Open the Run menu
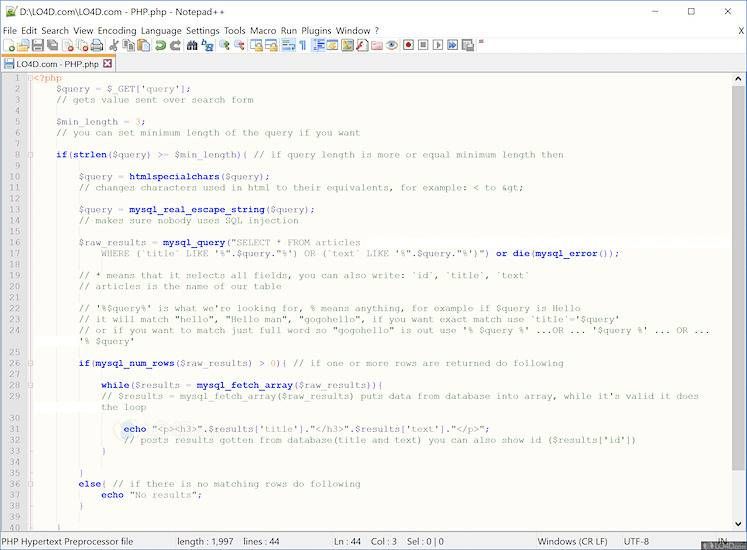747x550 pixels. (289, 31)
